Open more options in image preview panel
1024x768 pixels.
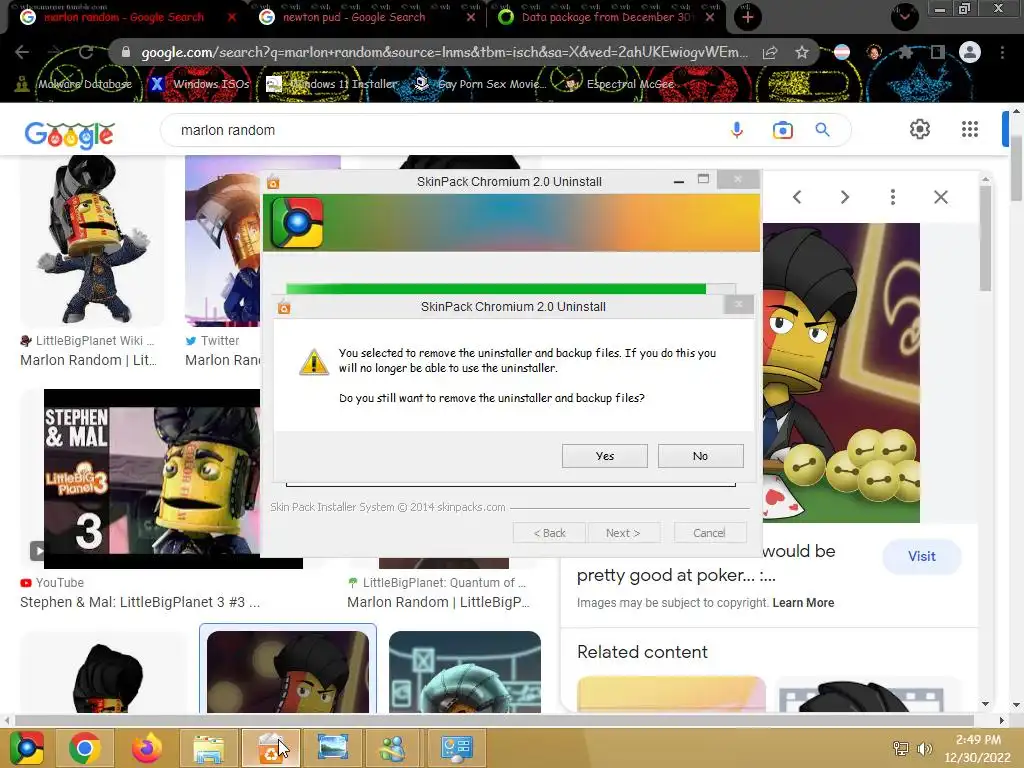(x=893, y=197)
